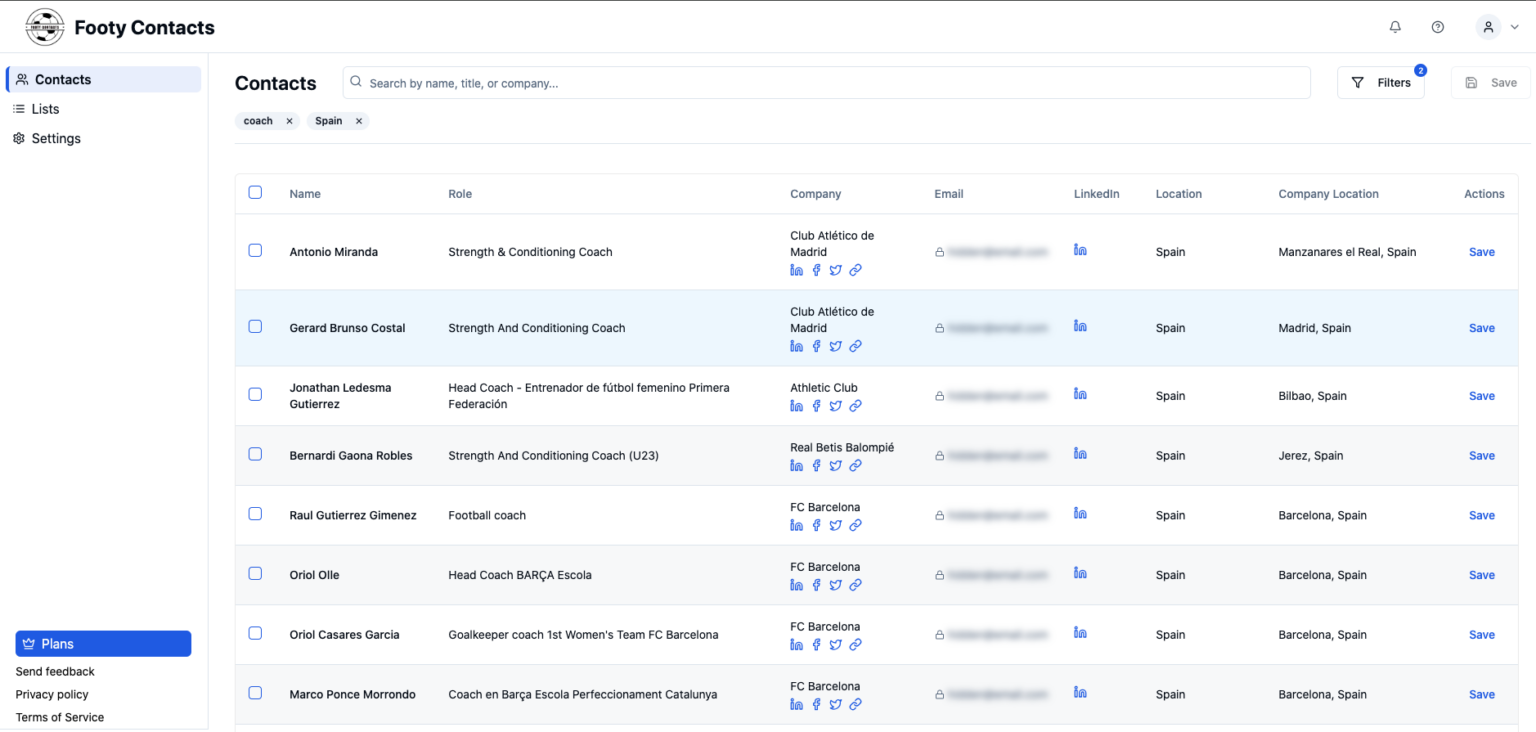Open Antonio Miranda's LinkedIn profile icon
Image resolution: width=1536 pixels, height=732 pixels.
(x=1080, y=250)
